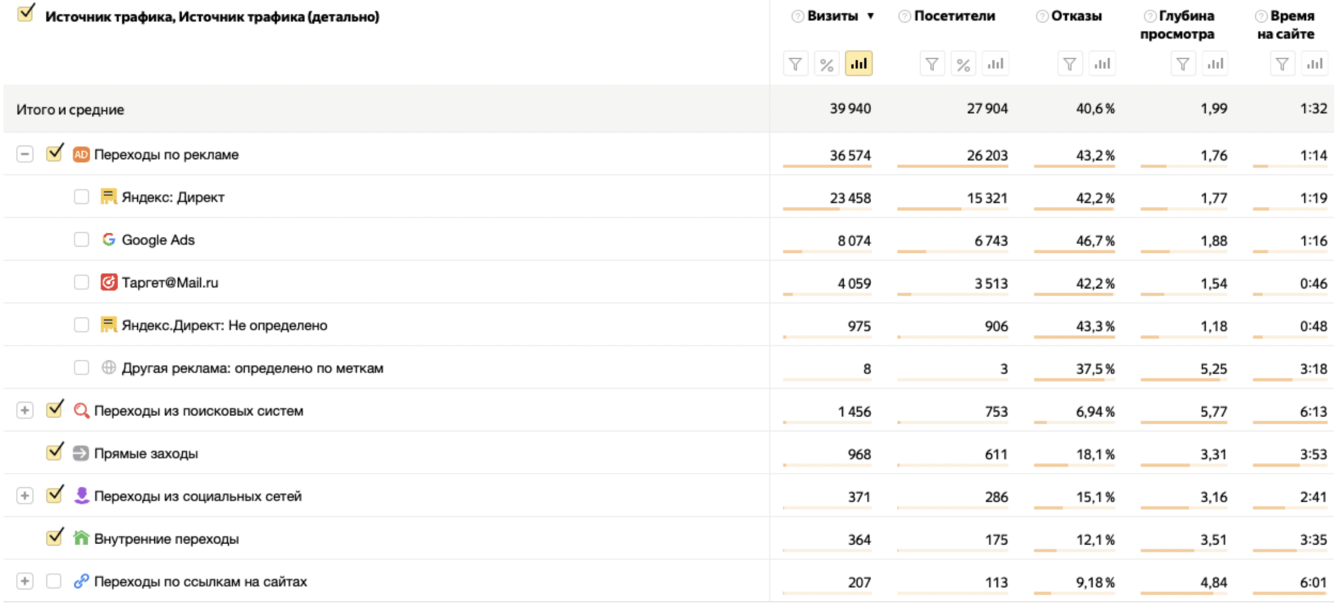Click the chart icon under Отказы column

pos(1101,64)
